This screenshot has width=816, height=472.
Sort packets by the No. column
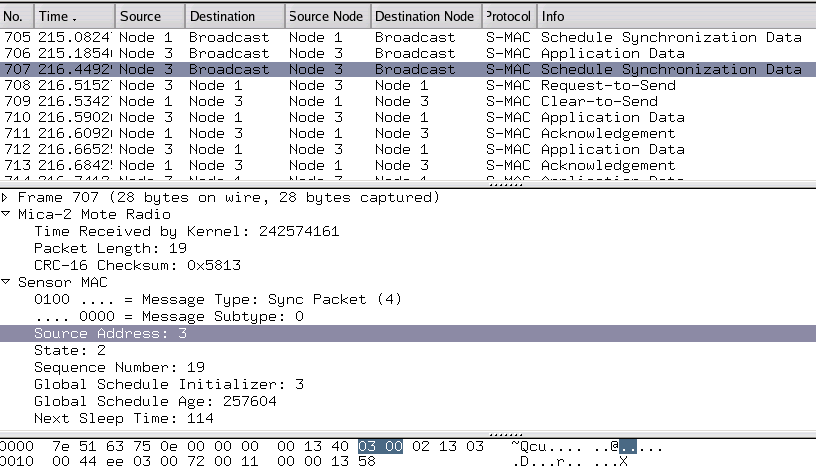pyautogui.click(x=17, y=17)
